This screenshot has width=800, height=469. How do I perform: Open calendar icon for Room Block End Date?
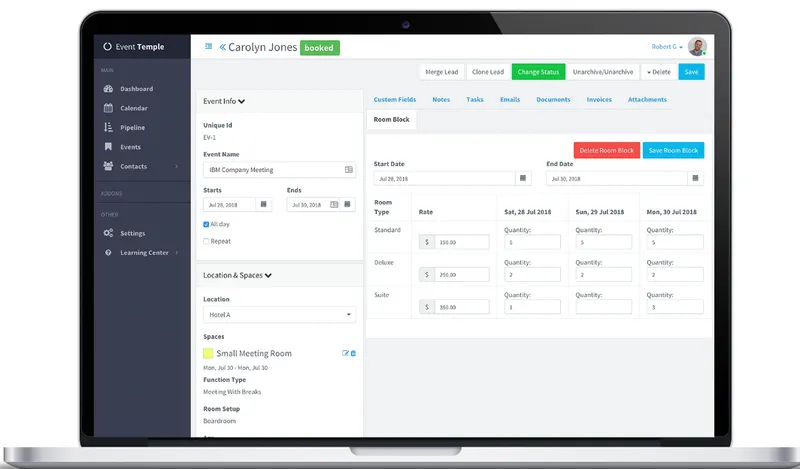(695, 178)
